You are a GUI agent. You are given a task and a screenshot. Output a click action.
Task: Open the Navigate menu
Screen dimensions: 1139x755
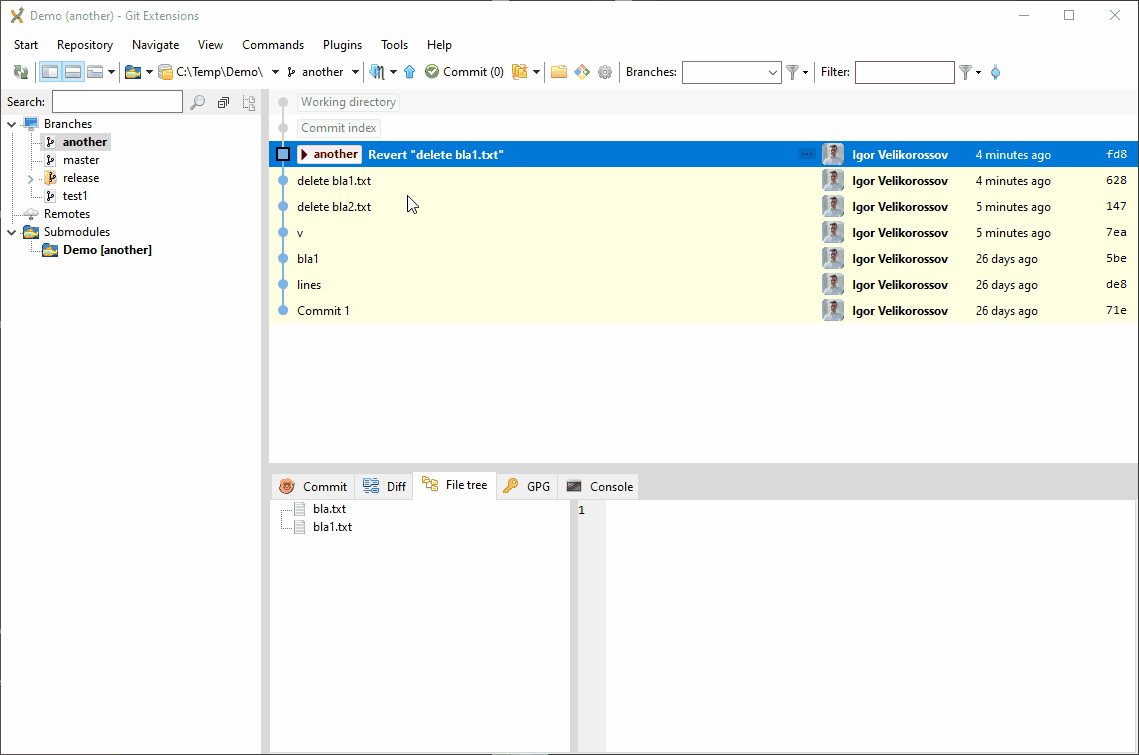(x=155, y=45)
